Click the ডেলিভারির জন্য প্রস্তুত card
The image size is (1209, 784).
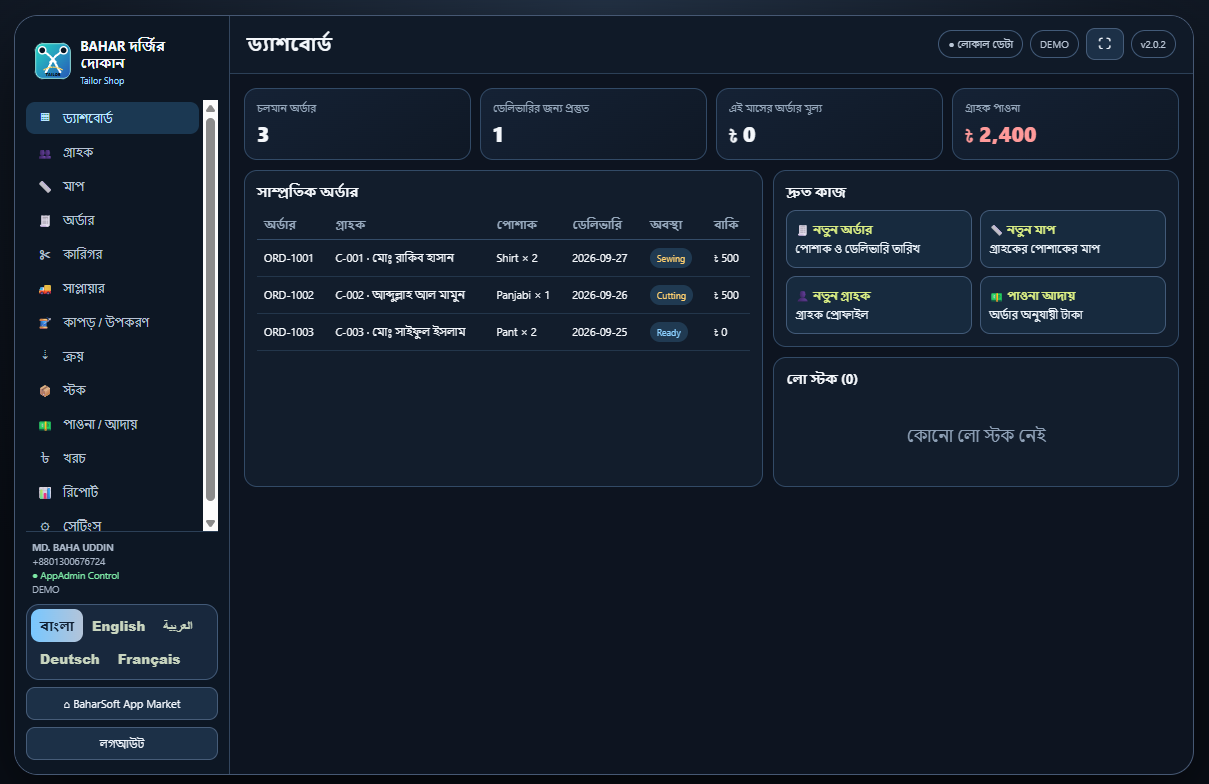(593, 124)
